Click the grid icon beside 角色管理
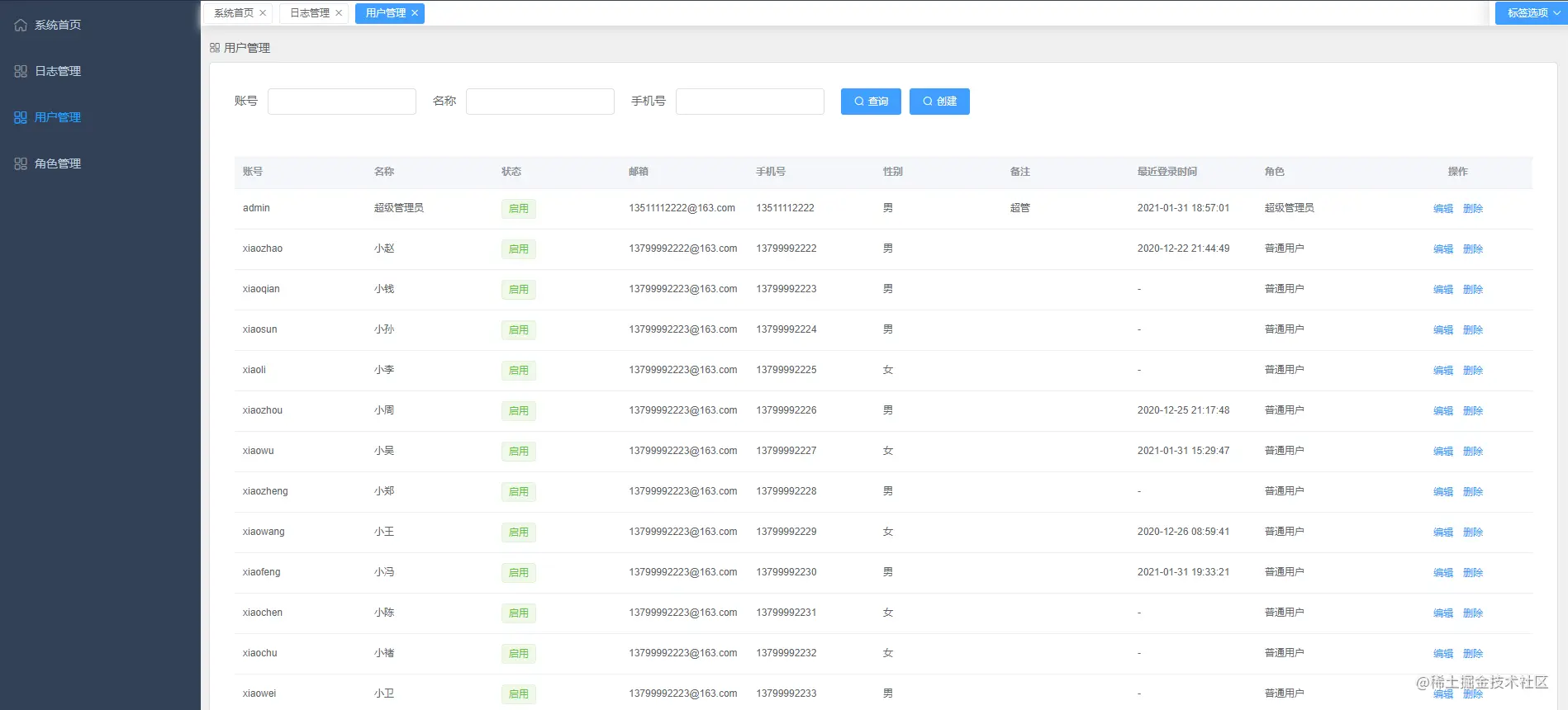The image size is (1568, 710). pos(21,163)
